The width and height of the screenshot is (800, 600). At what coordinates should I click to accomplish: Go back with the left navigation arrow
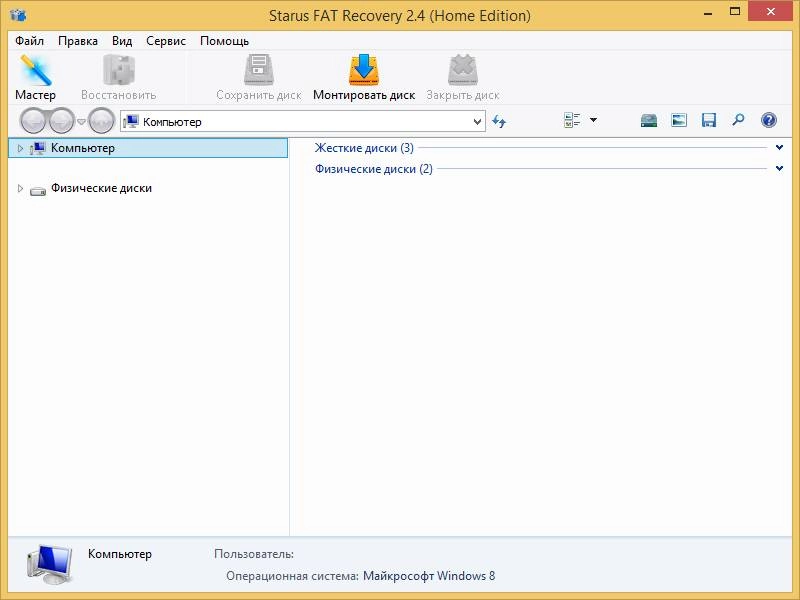point(34,121)
